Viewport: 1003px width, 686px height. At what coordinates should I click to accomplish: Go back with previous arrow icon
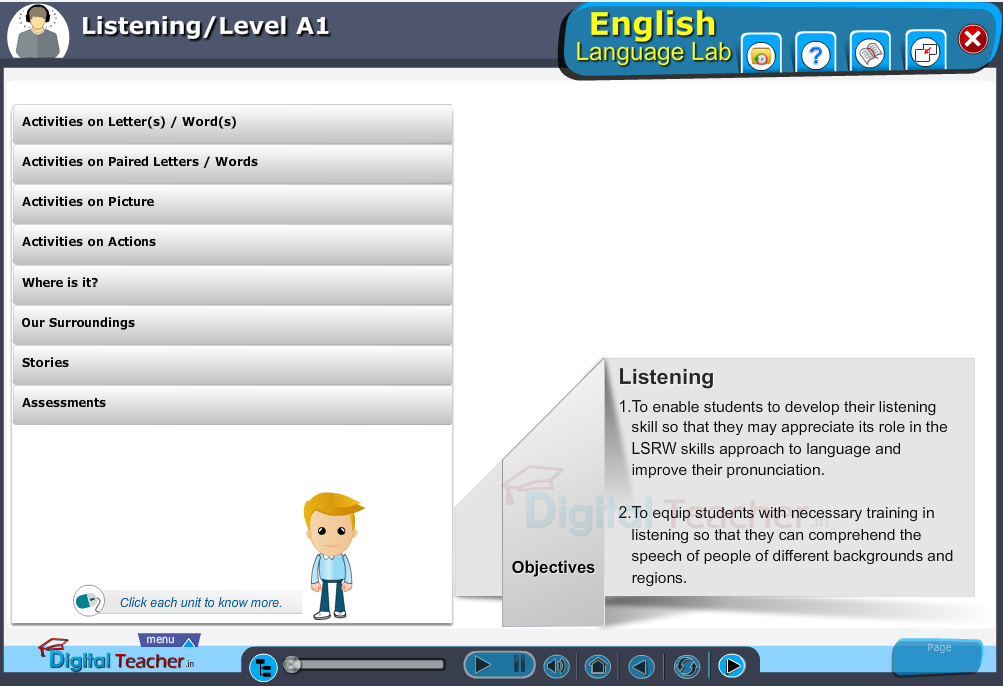click(641, 666)
